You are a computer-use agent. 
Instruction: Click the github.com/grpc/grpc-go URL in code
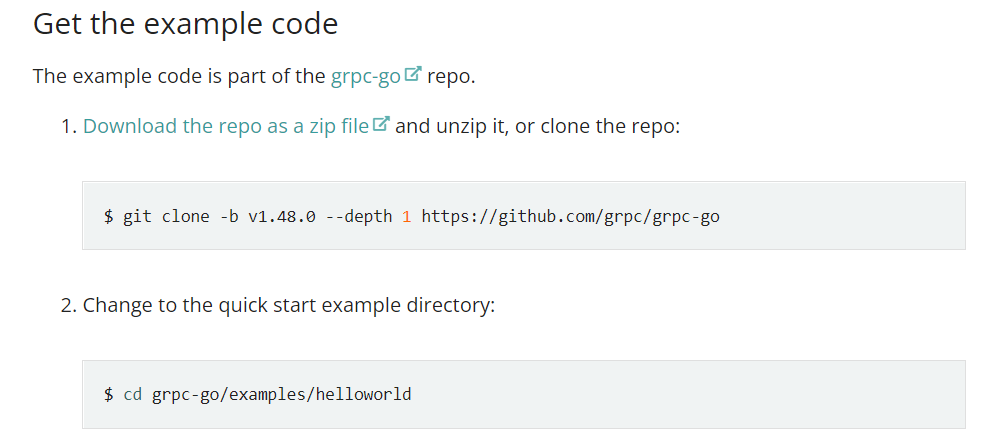[x=570, y=217]
